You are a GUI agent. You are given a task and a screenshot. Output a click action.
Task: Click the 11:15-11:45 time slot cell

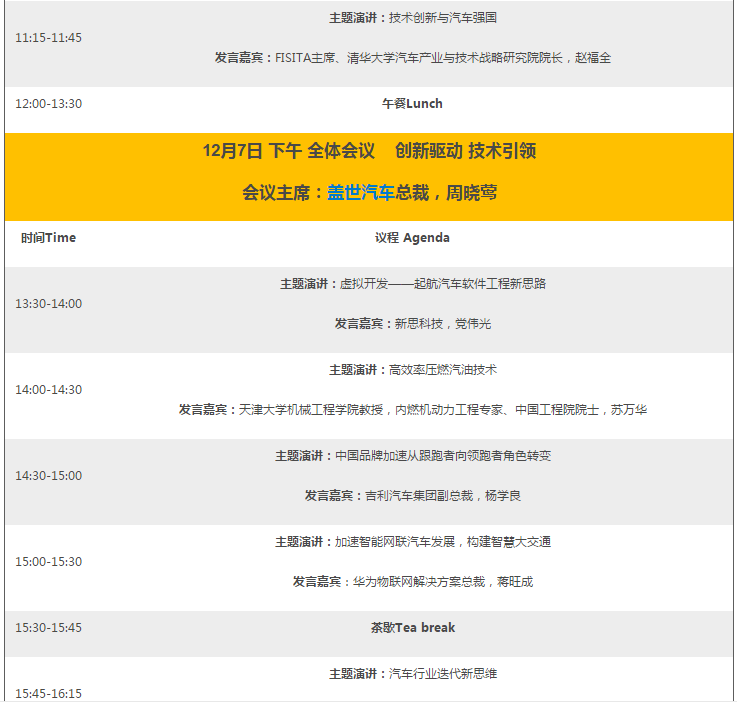click(x=48, y=38)
